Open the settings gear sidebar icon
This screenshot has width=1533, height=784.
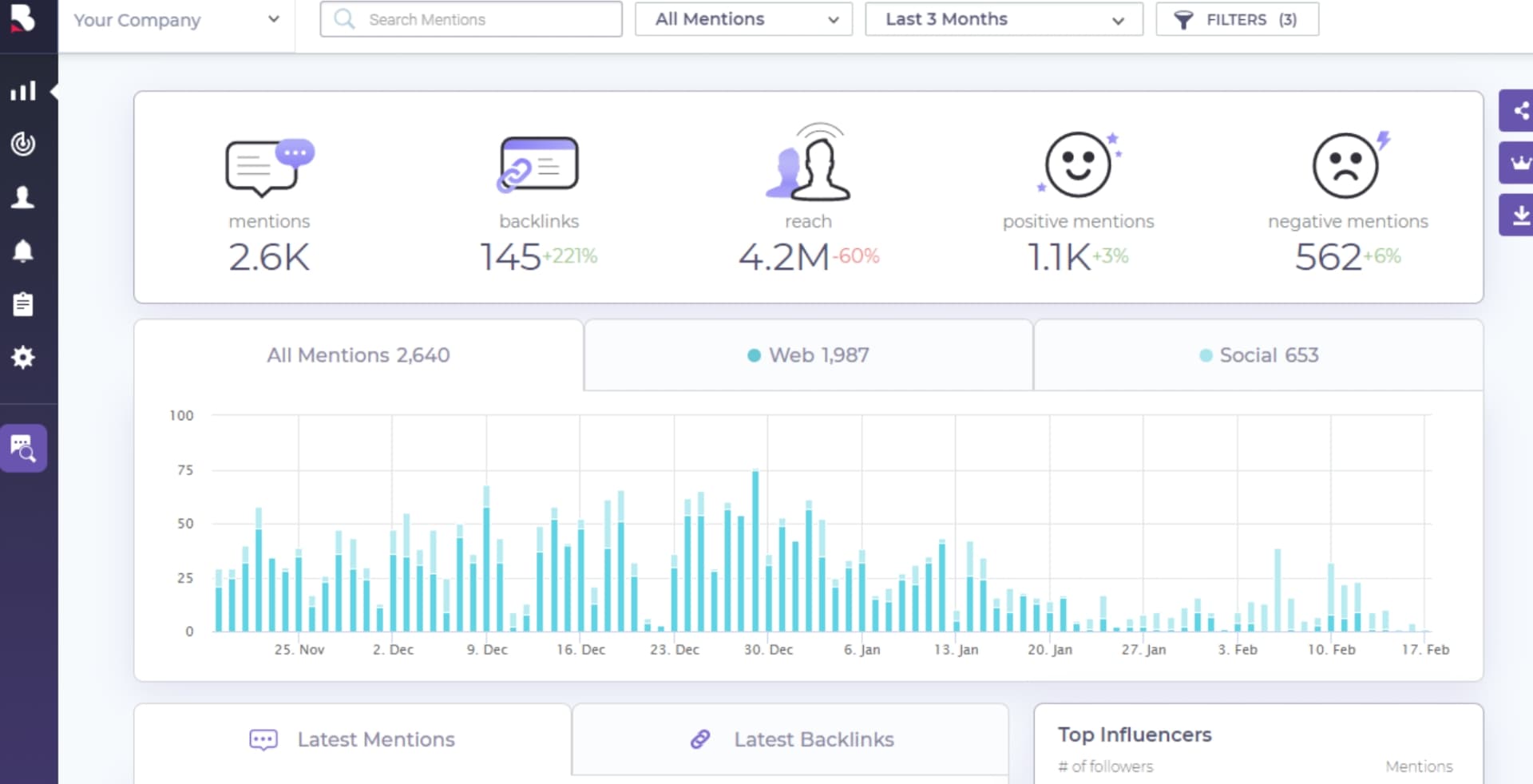coord(23,357)
